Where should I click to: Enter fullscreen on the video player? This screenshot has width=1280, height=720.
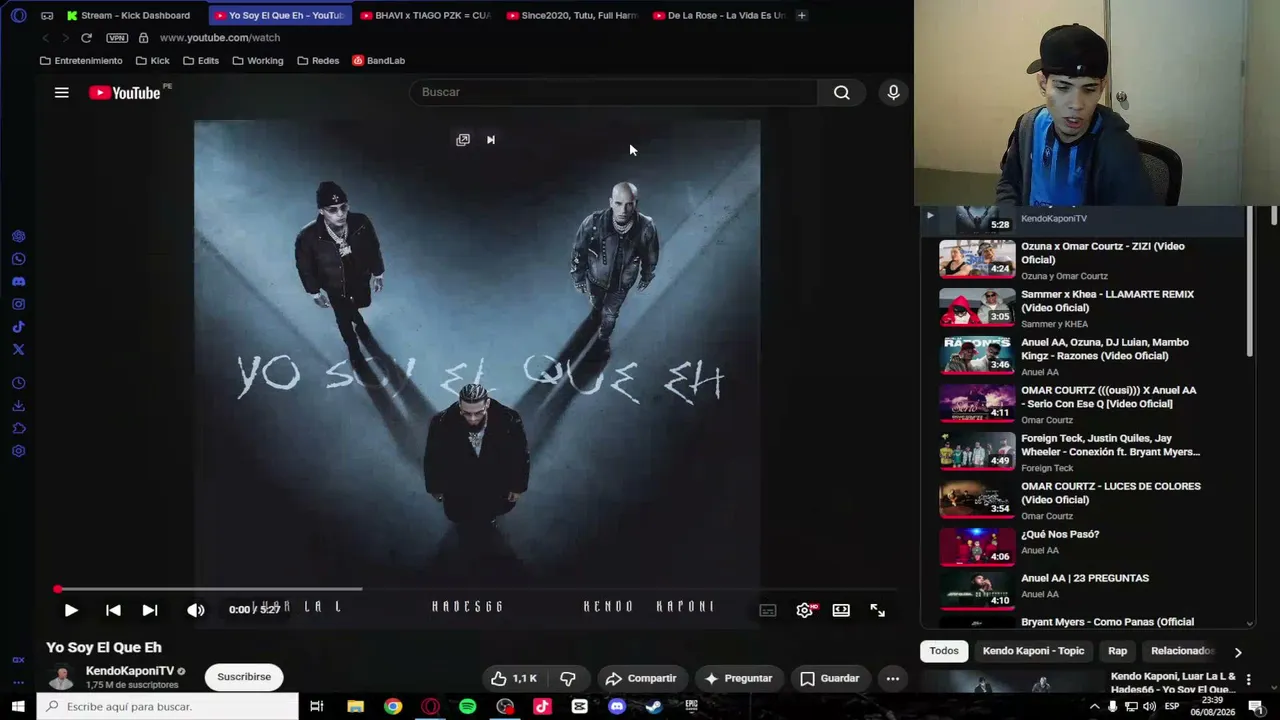coord(877,610)
